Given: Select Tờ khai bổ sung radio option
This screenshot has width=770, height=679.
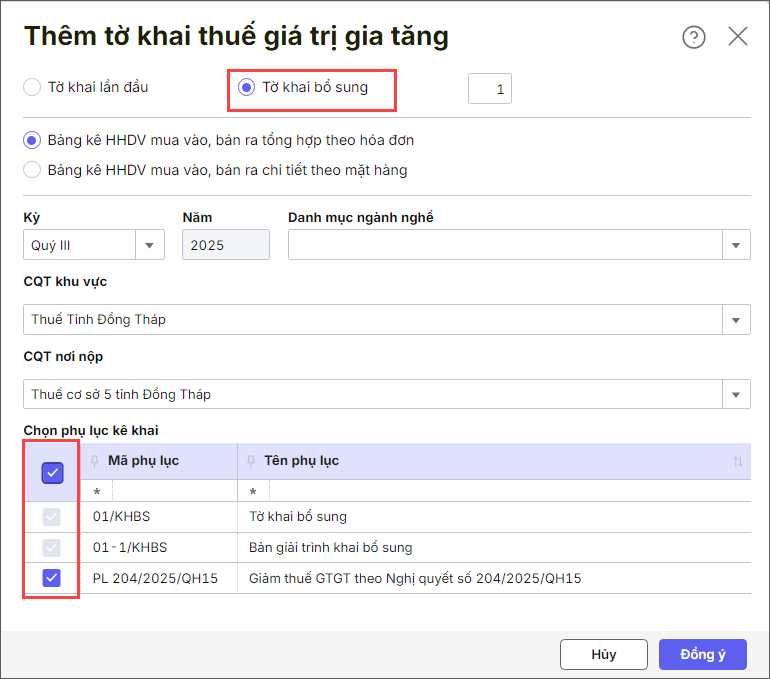Looking at the screenshot, I should point(246,87).
